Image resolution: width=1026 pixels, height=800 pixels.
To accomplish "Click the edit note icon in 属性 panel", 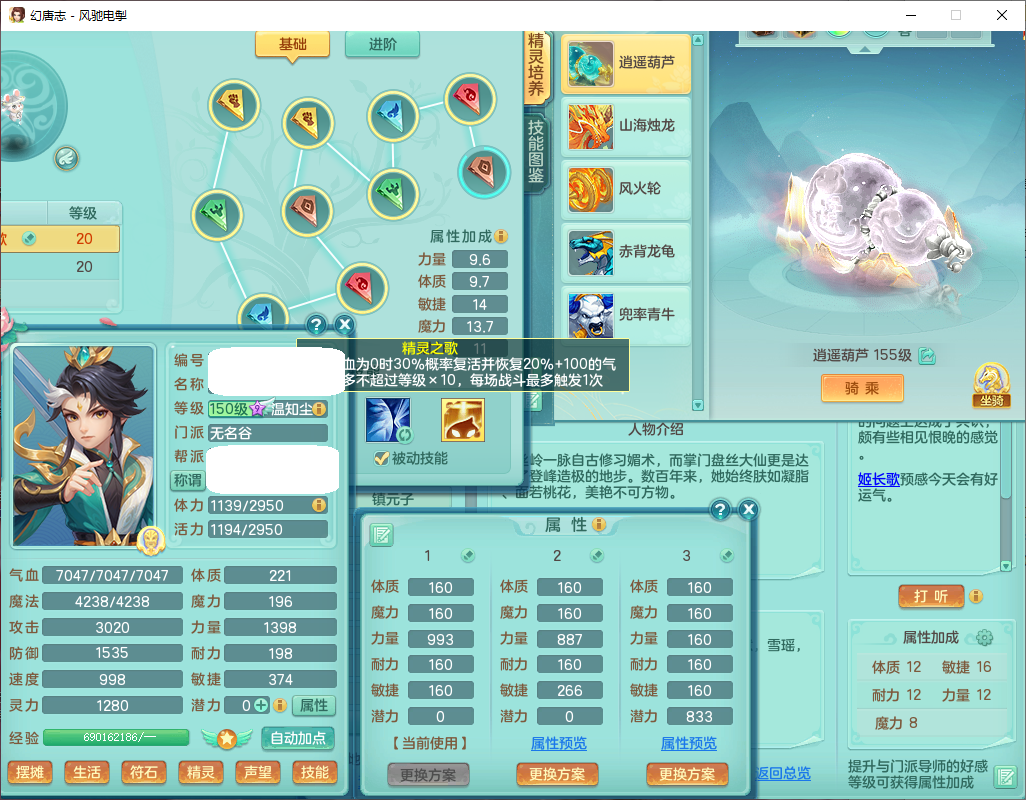I will [x=382, y=535].
